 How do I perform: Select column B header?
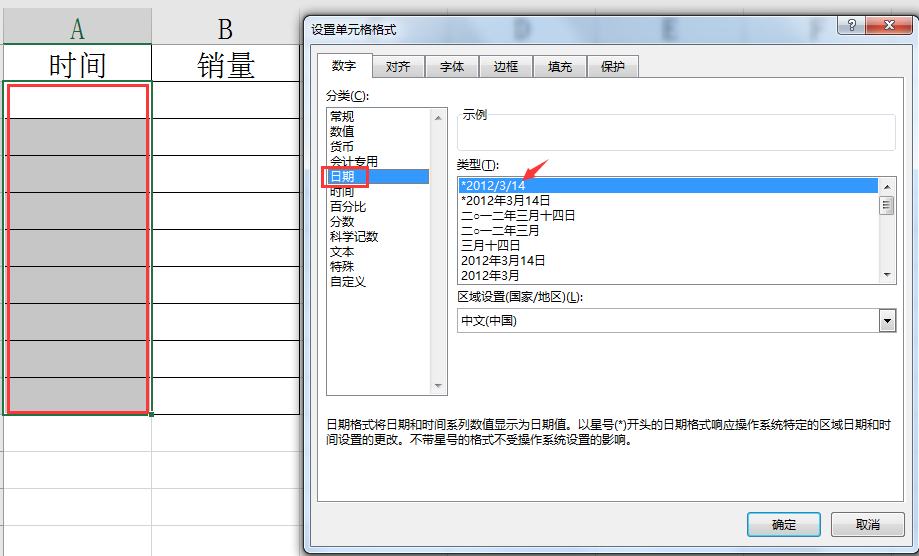tap(226, 27)
